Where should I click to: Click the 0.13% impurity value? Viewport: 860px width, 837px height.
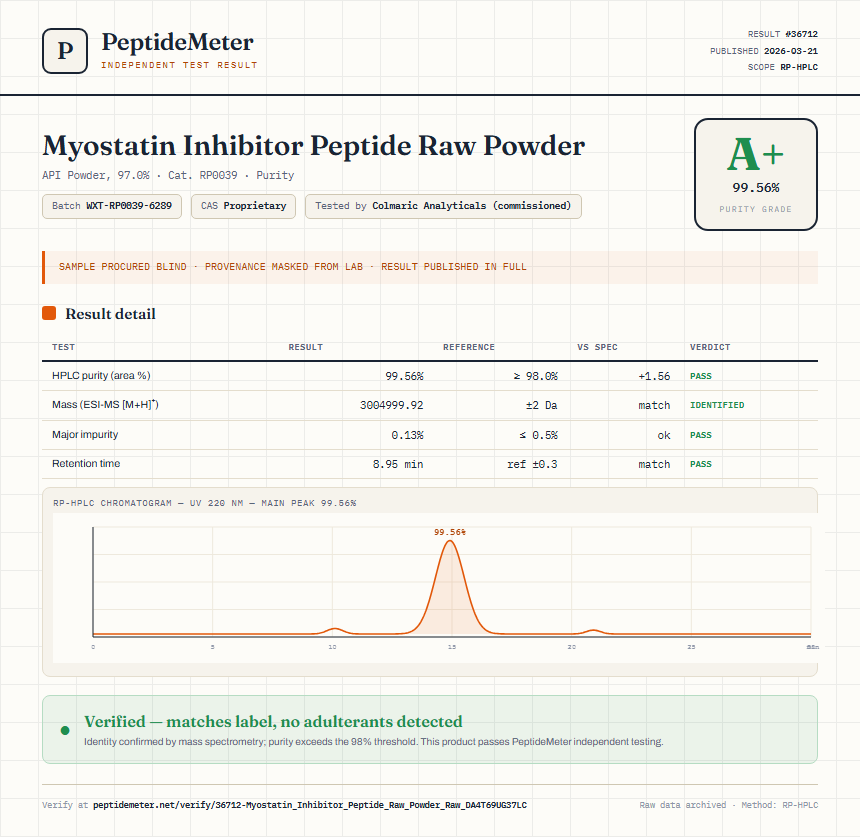pyautogui.click(x=408, y=435)
